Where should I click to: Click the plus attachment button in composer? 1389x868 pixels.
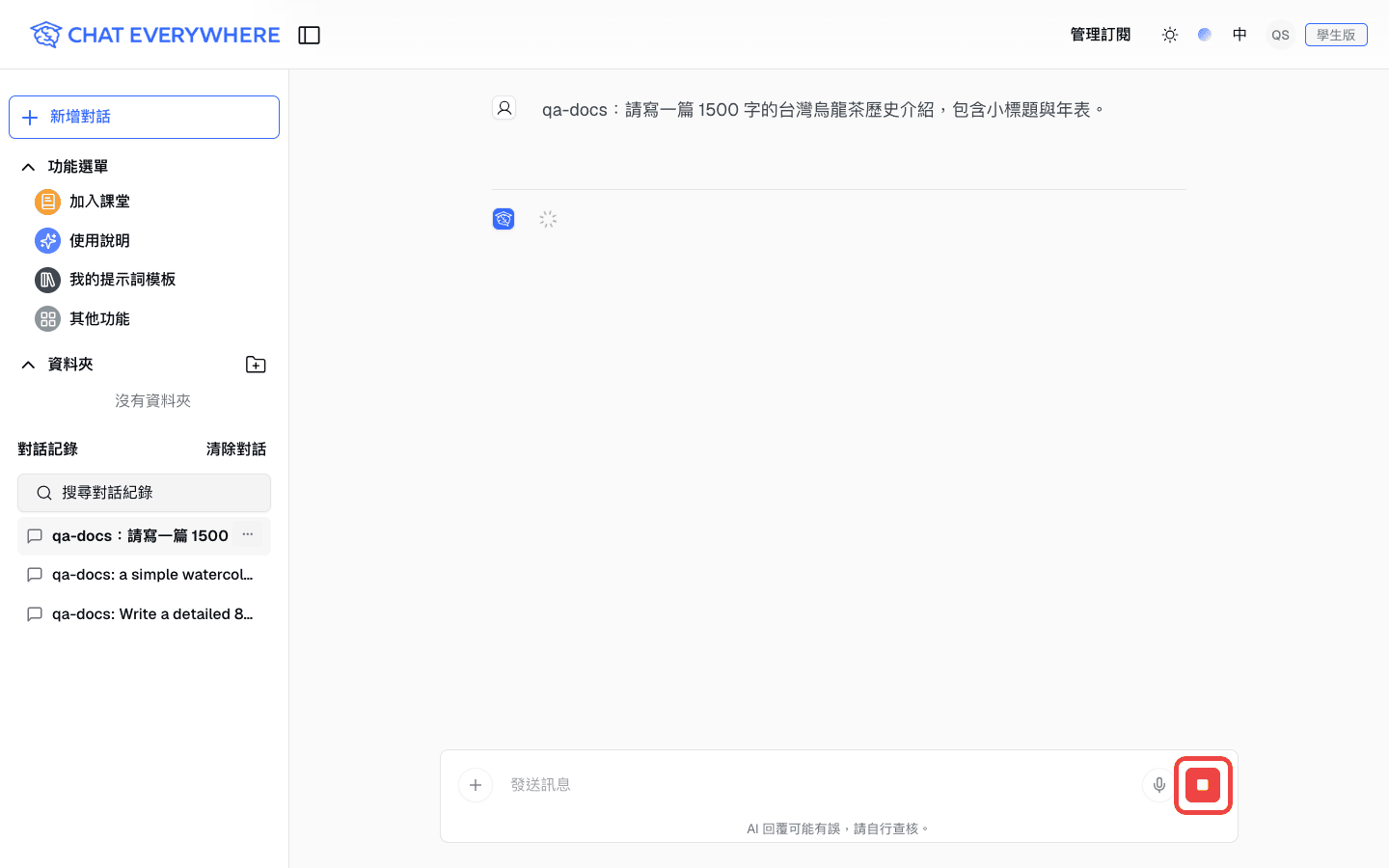pyautogui.click(x=476, y=785)
